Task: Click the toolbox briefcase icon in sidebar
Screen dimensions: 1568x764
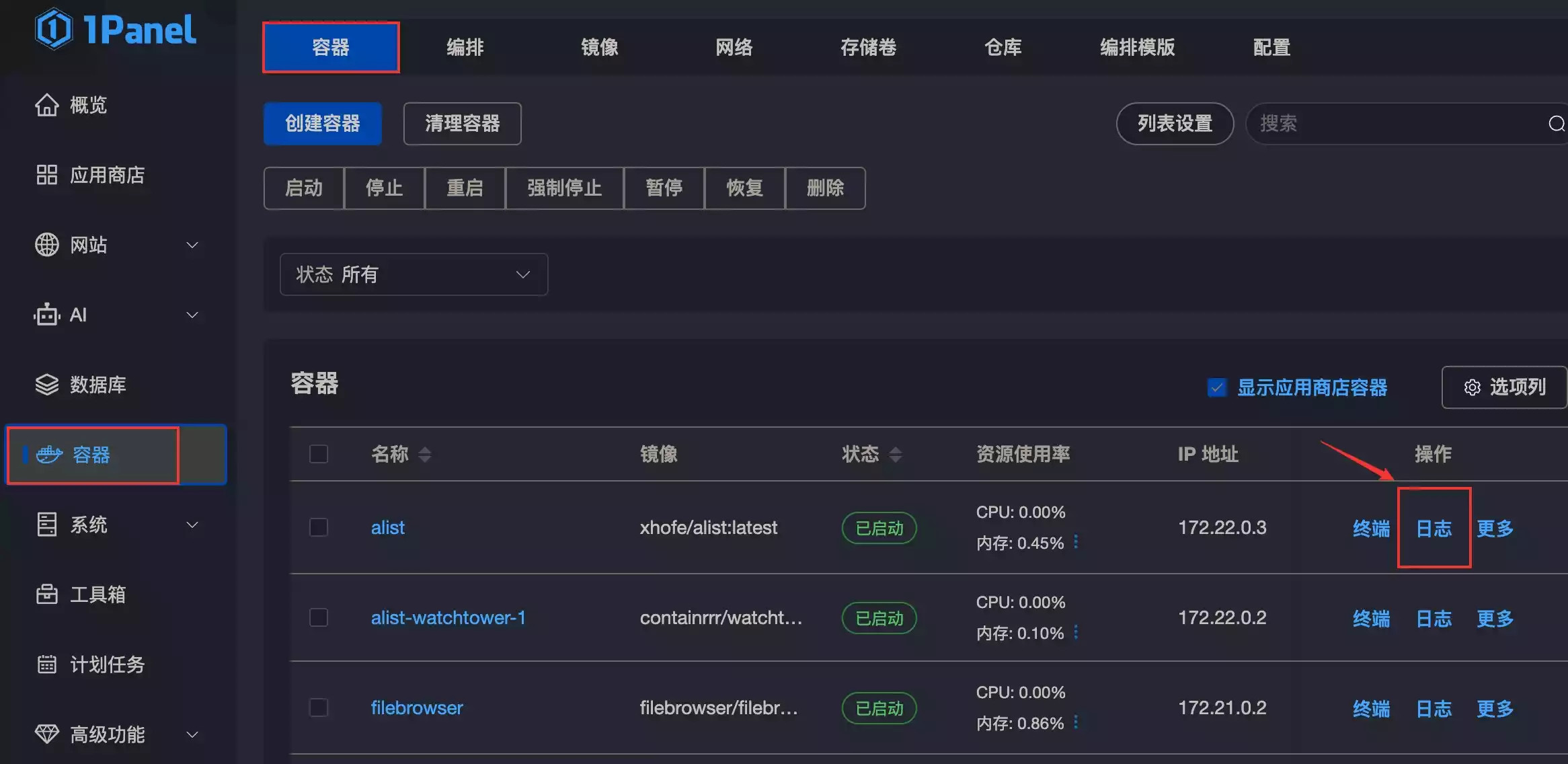Action: (46, 595)
